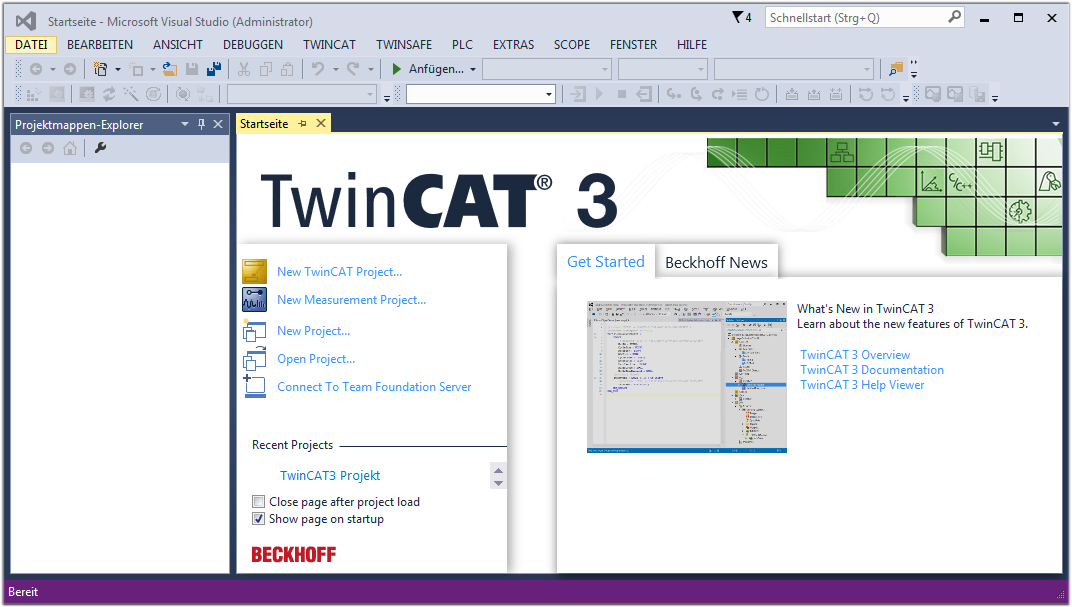Screen dimensions: 1072x607
Task: Enable 'Close page after project load'
Action: (258, 501)
